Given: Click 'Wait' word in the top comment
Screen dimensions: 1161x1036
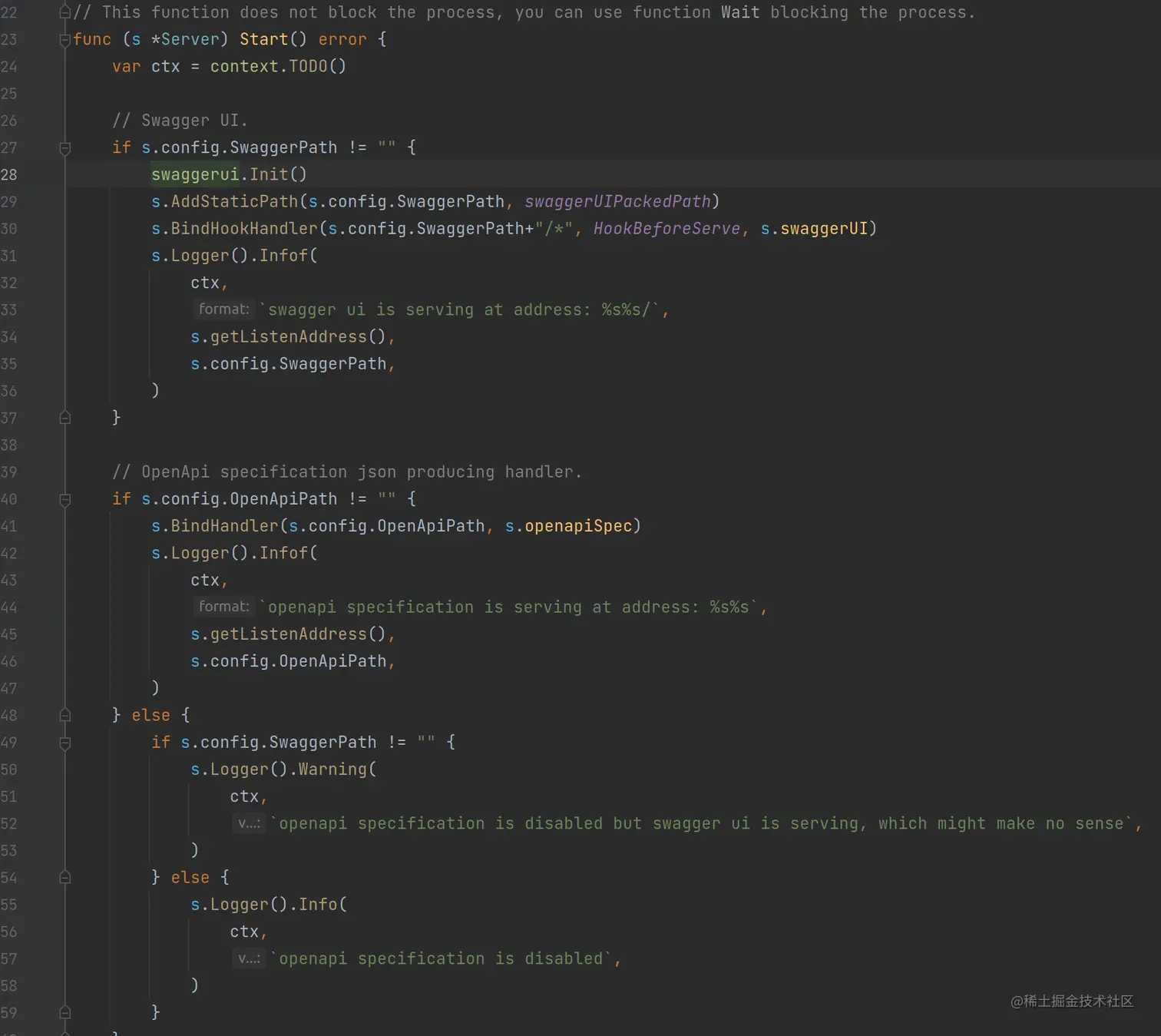Looking at the screenshot, I should [740, 12].
